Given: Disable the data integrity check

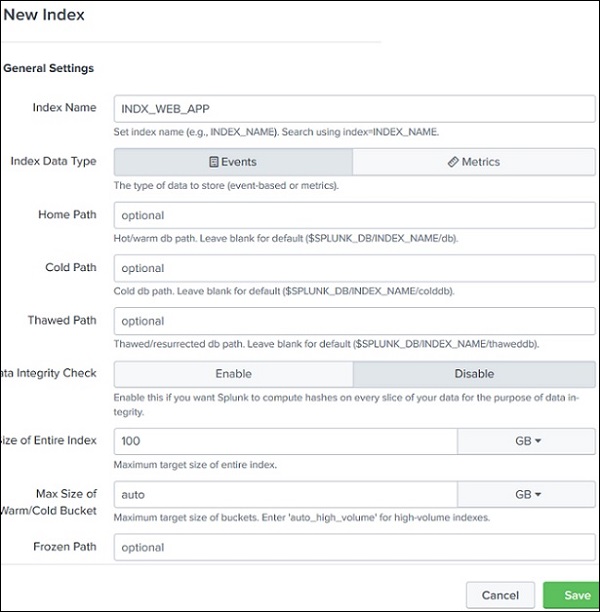Looking at the screenshot, I should [474, 374].
